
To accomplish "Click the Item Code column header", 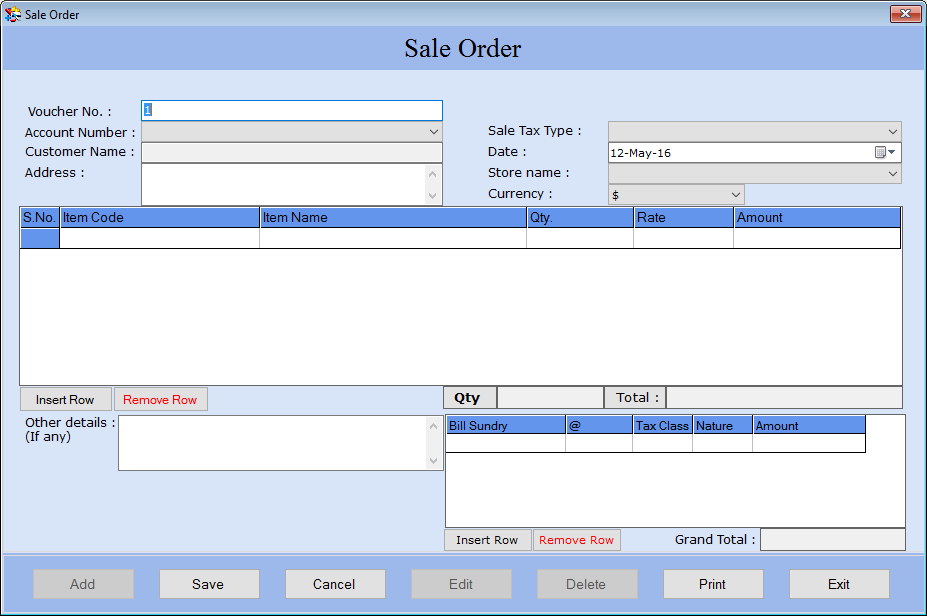I will tap(160, 218).
